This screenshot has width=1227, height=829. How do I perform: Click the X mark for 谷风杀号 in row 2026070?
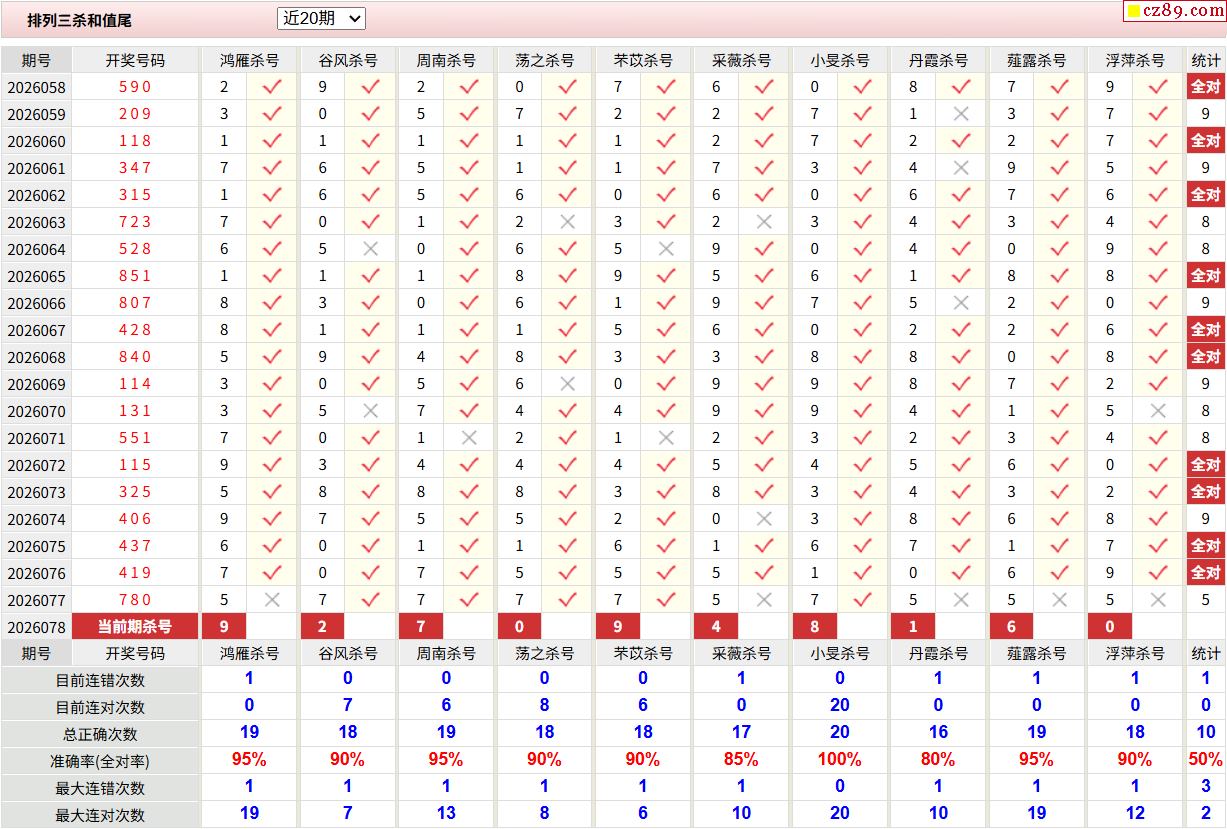coord(370,411)
